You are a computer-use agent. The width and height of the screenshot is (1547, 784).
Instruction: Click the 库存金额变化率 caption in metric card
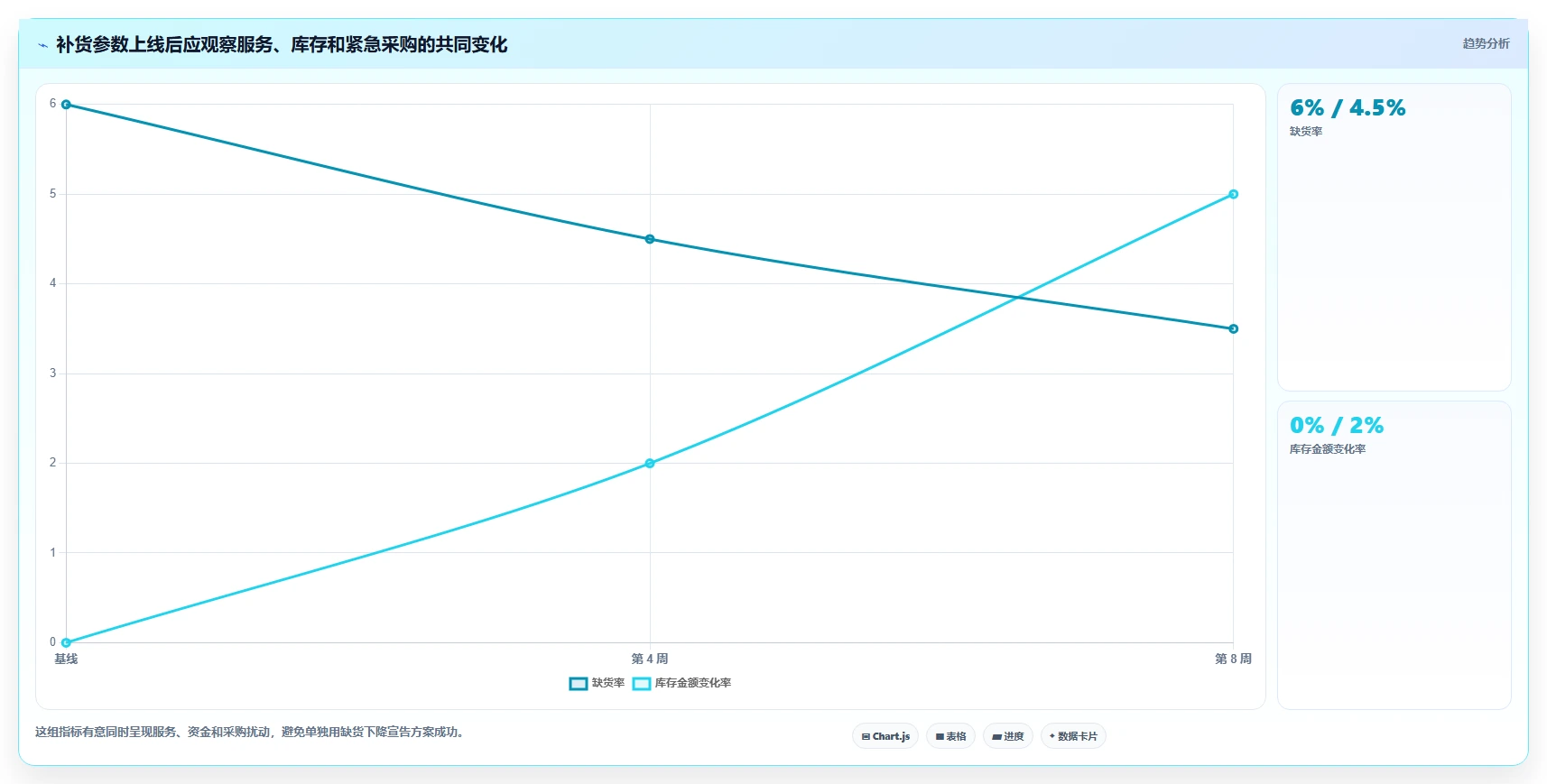click(1328, 449)
